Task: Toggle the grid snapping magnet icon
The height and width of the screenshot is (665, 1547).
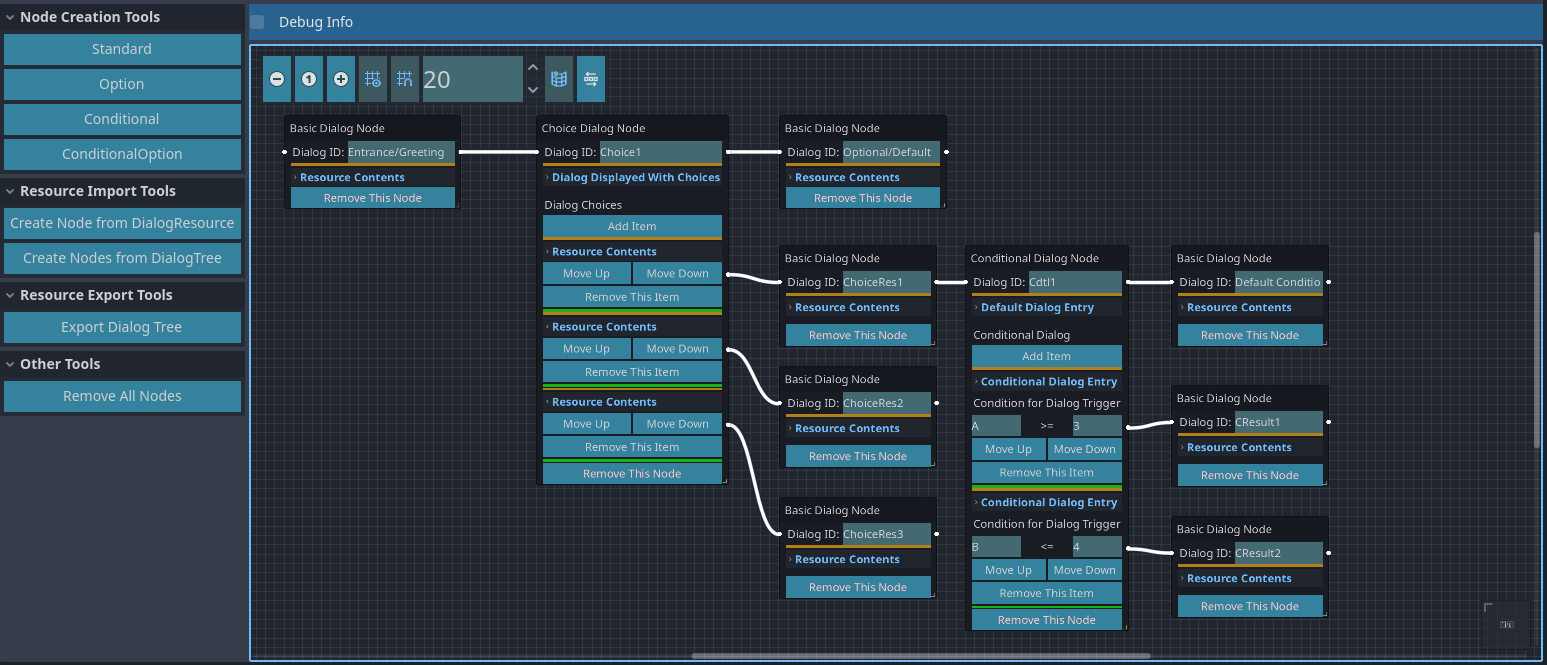Action: (405, 79)
